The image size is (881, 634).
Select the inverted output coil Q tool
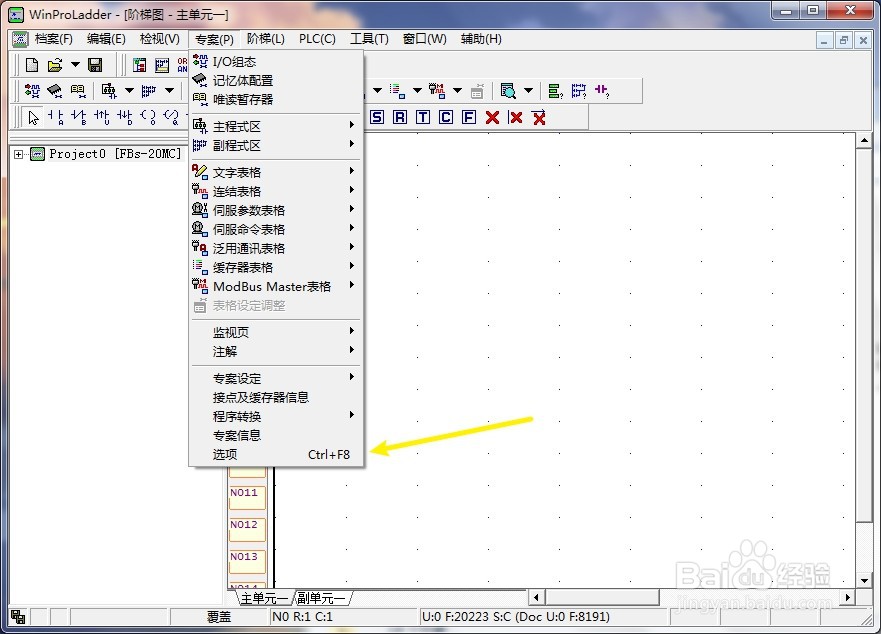[171, 117]
